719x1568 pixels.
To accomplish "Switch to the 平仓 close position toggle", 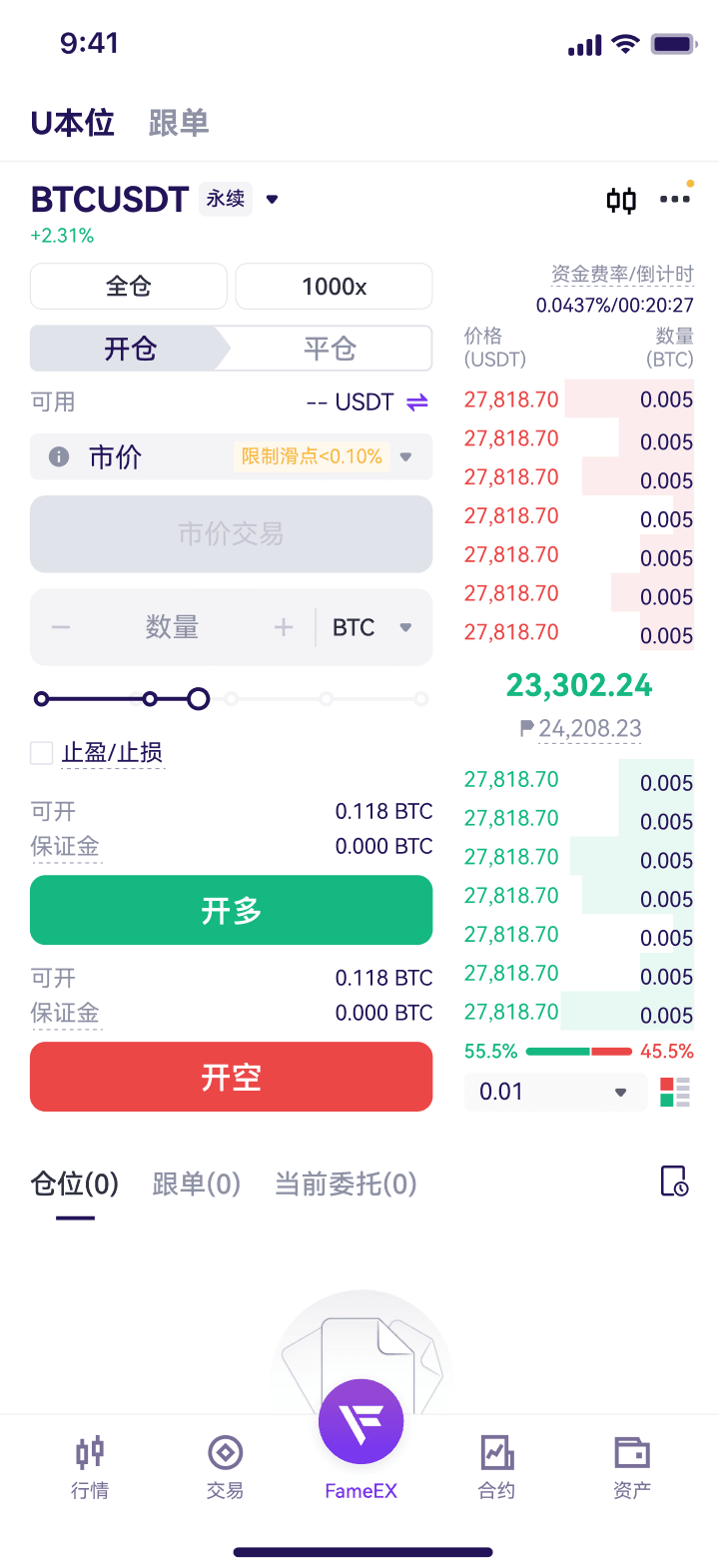I will click(330, 349).
